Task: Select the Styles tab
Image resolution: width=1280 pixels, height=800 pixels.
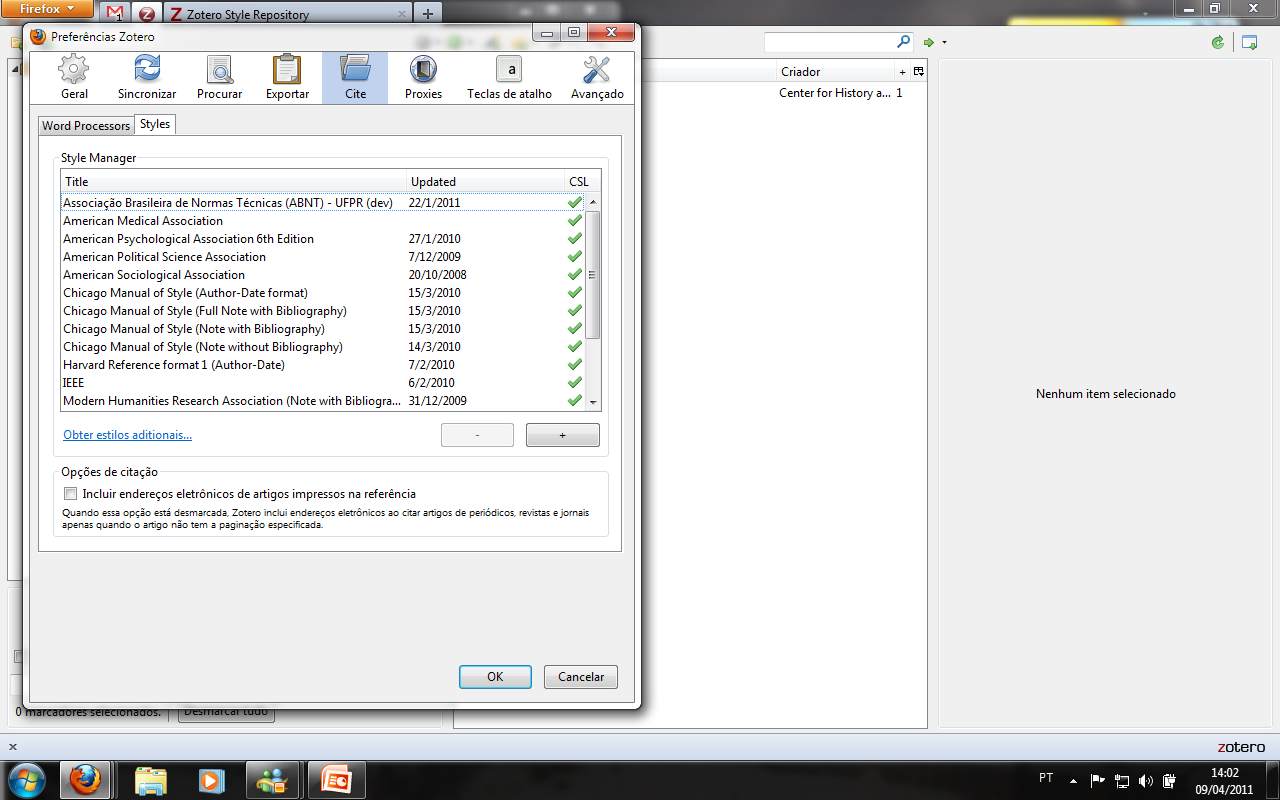Action: tap(155, 124)
